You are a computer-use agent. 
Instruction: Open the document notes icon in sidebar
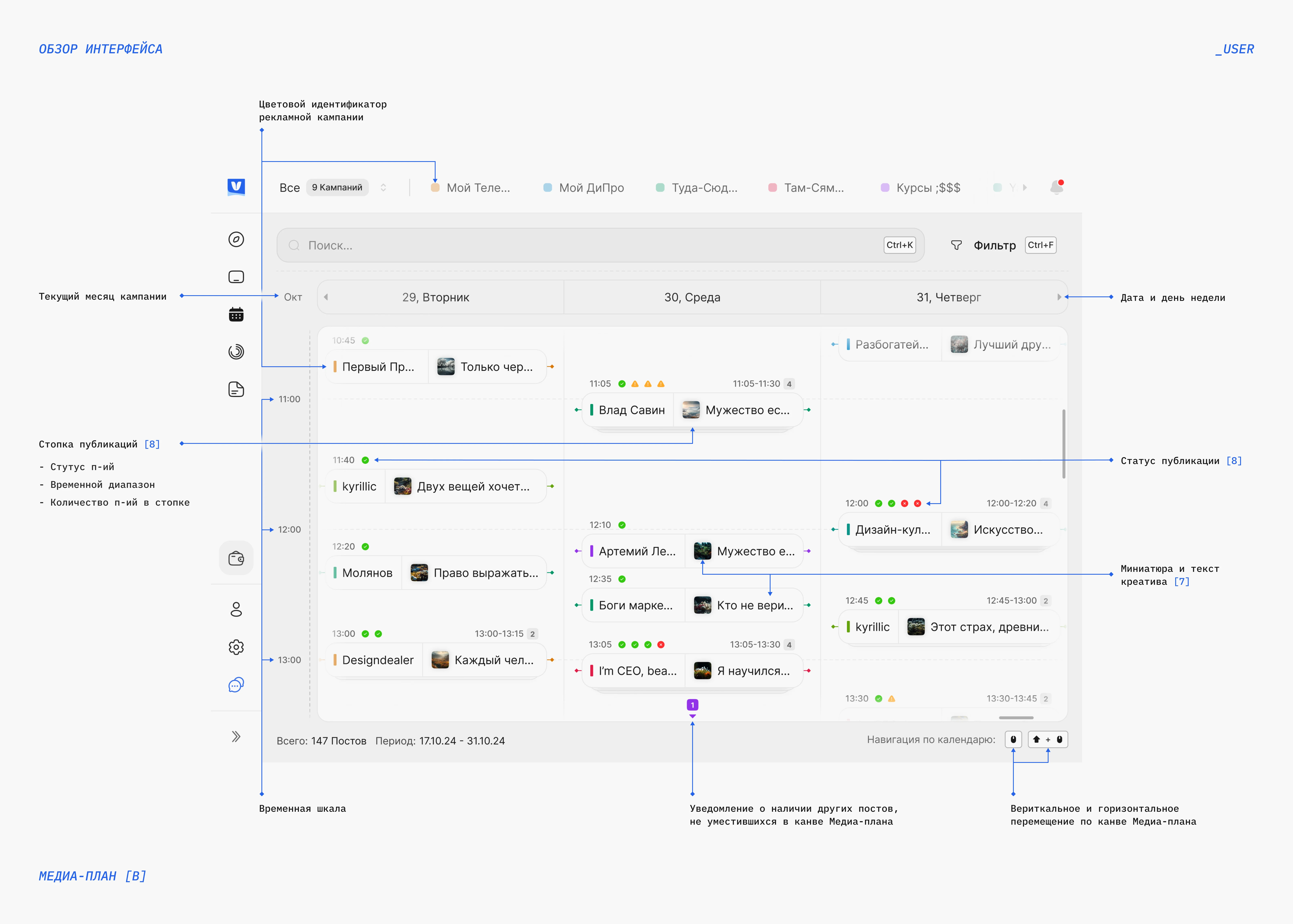click(x=236, y=389)
